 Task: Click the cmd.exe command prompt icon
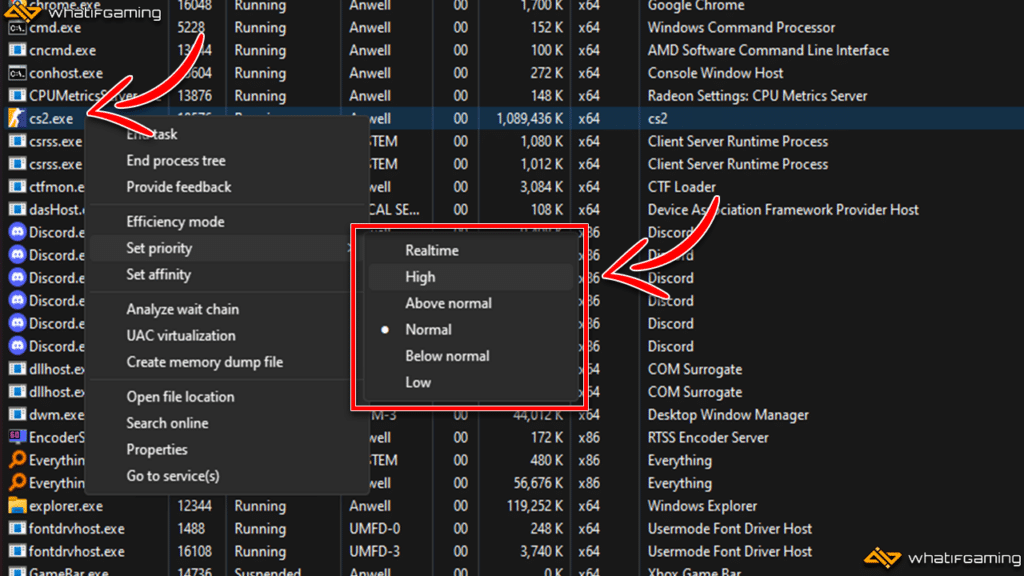16,28
